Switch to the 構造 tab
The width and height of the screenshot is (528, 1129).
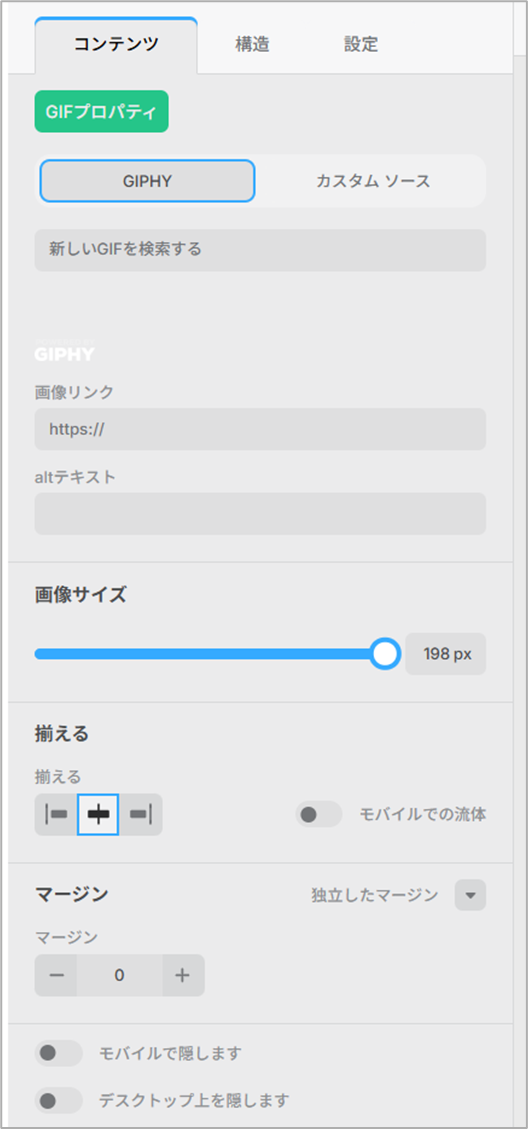pos(252,45)
